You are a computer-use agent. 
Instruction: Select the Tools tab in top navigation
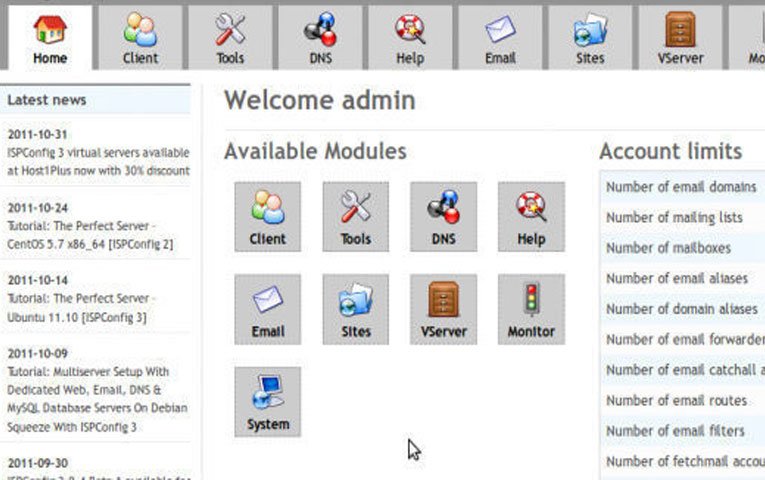230,38
